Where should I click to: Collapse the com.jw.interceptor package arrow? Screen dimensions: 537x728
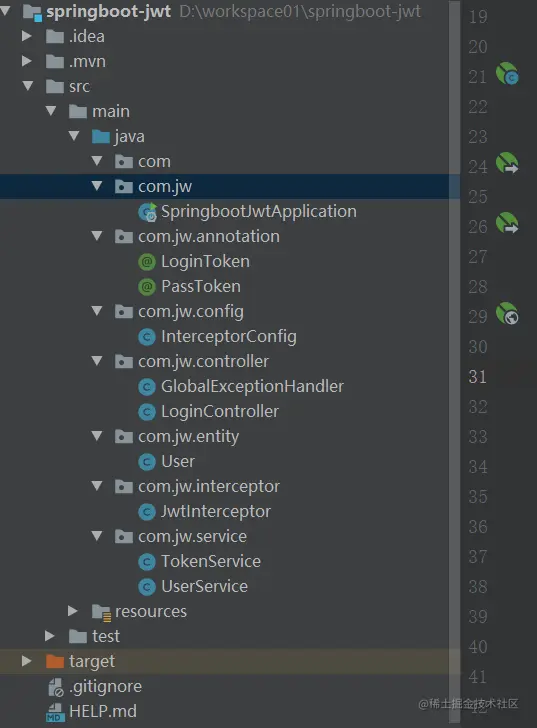point(97,486)
